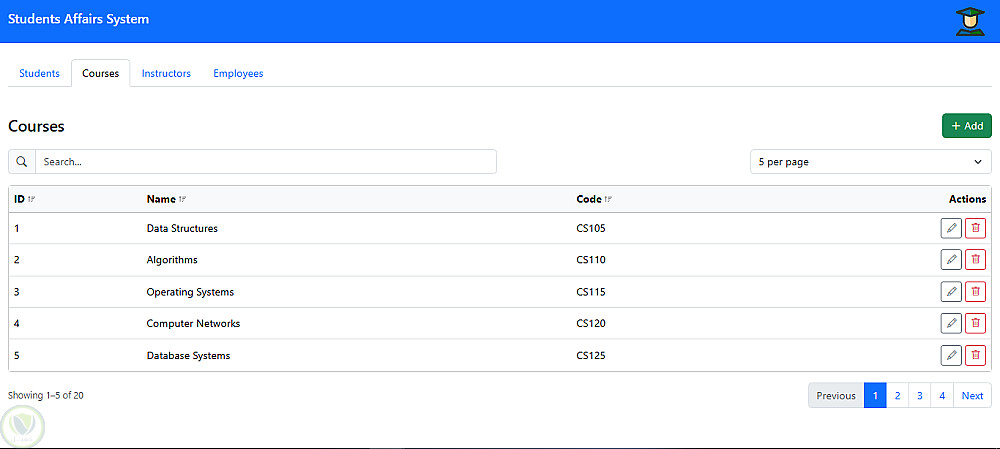Jump to page 3 of courses
This screenshot has height=449, width=1000.
(920, 396)
